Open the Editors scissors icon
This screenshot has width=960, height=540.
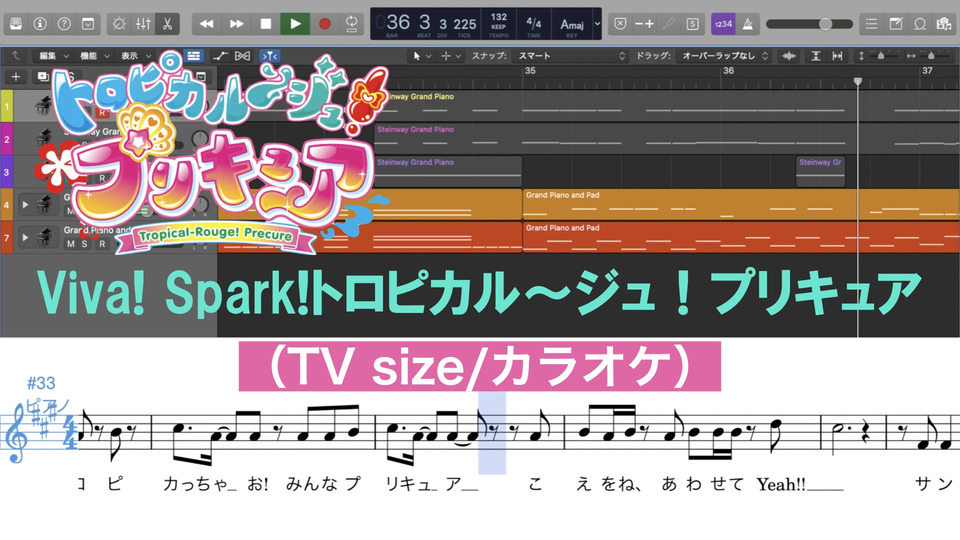(x=167, y=24)
